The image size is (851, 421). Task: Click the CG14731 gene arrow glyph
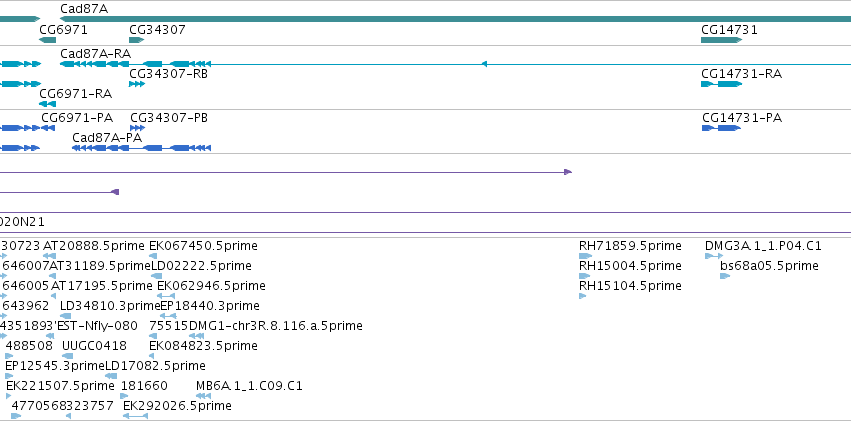[721, 40]
